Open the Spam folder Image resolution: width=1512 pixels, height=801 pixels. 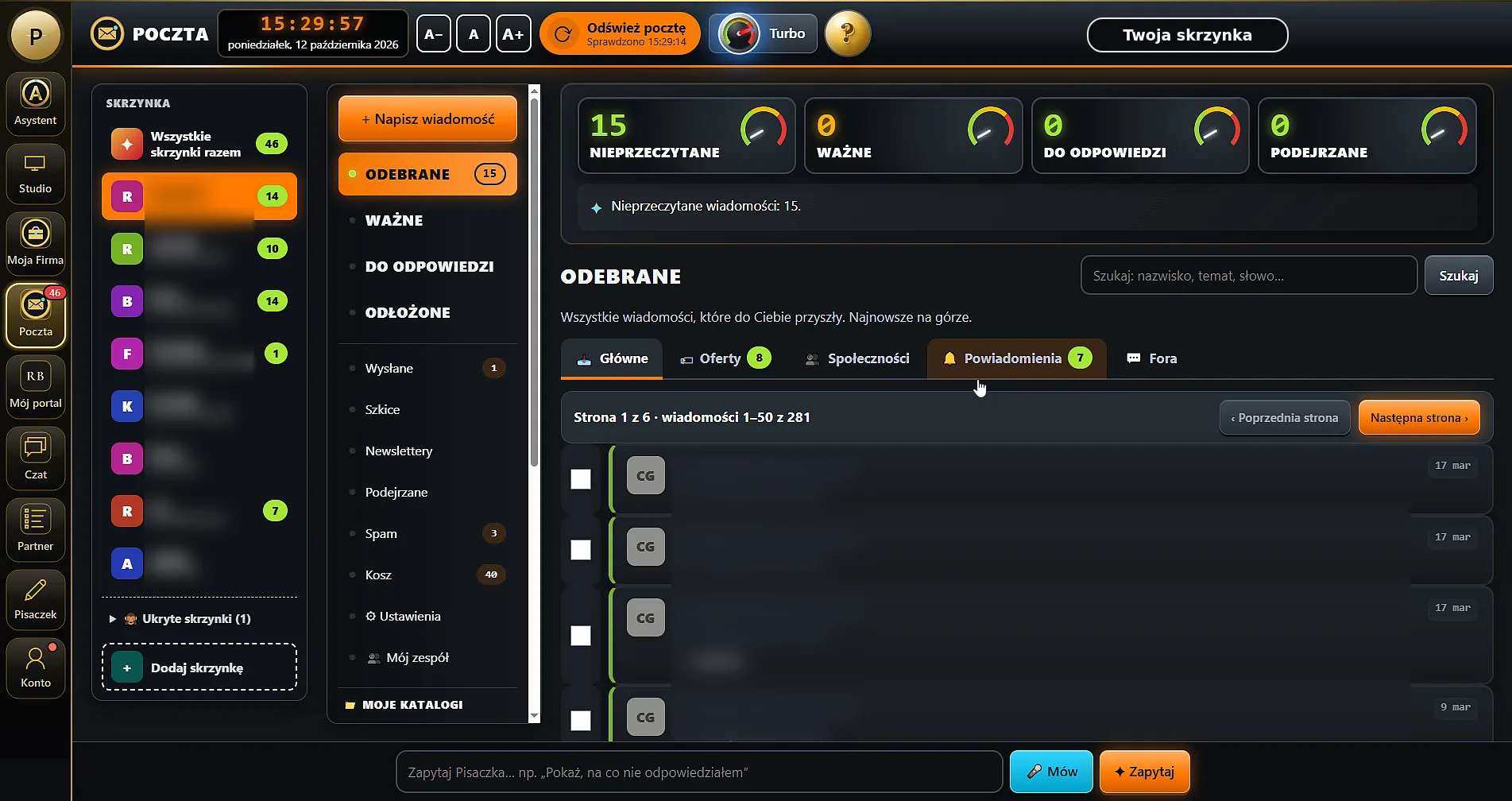click(x=427, y=533)
